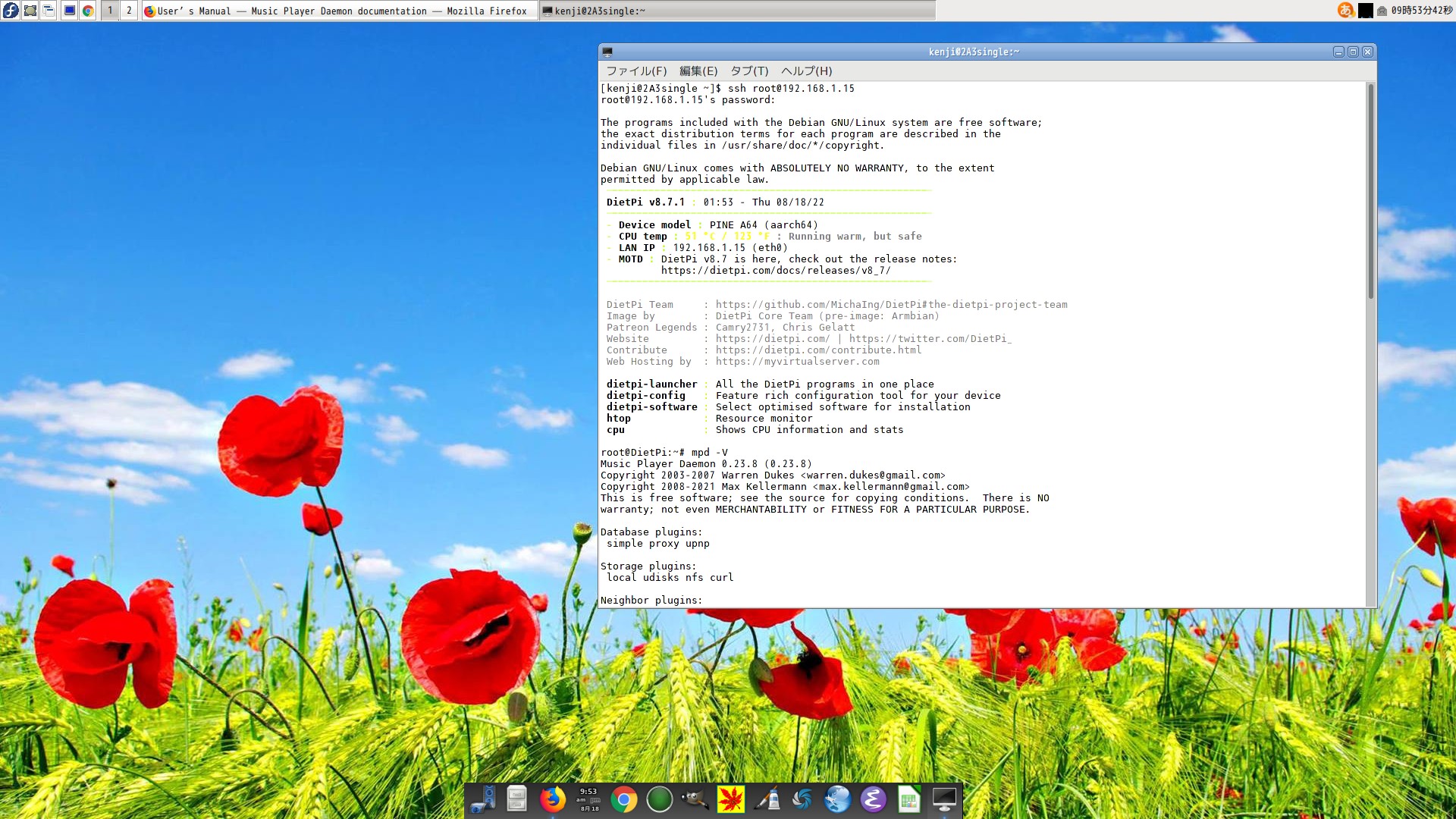1456x819 pixels.
Task: Open the red maple leaf dock app
Action: (730, 799)
